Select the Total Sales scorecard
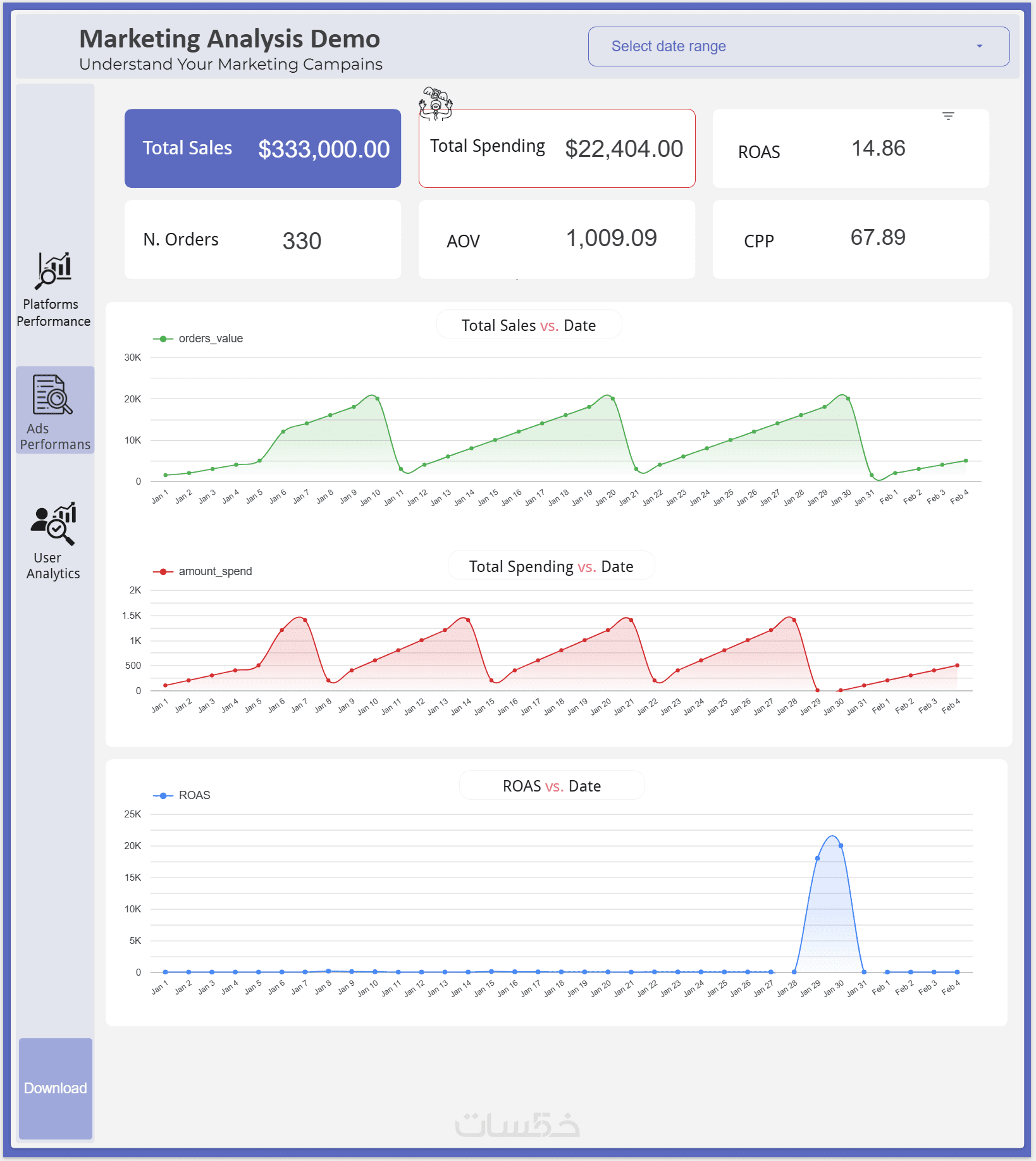The width and height of the screenshot is (1036, 1161). (x=262, y=149)
